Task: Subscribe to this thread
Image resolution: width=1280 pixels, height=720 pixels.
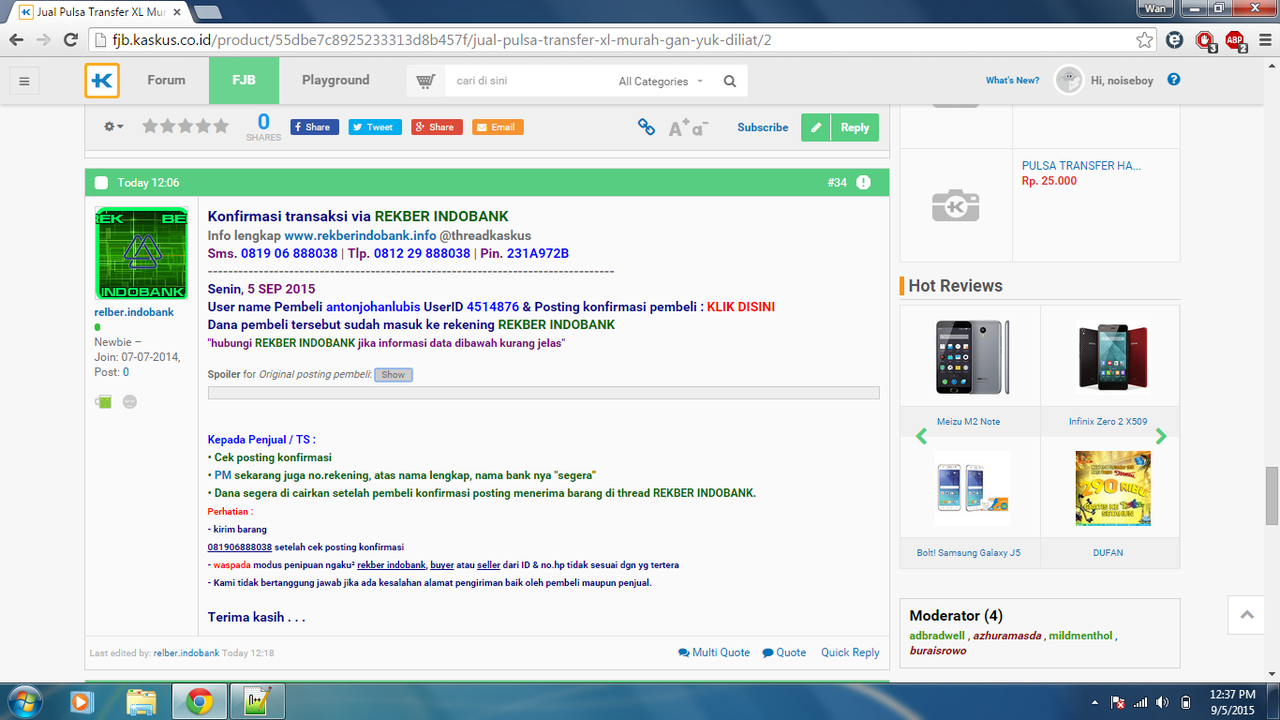Action: pos(763,127)
